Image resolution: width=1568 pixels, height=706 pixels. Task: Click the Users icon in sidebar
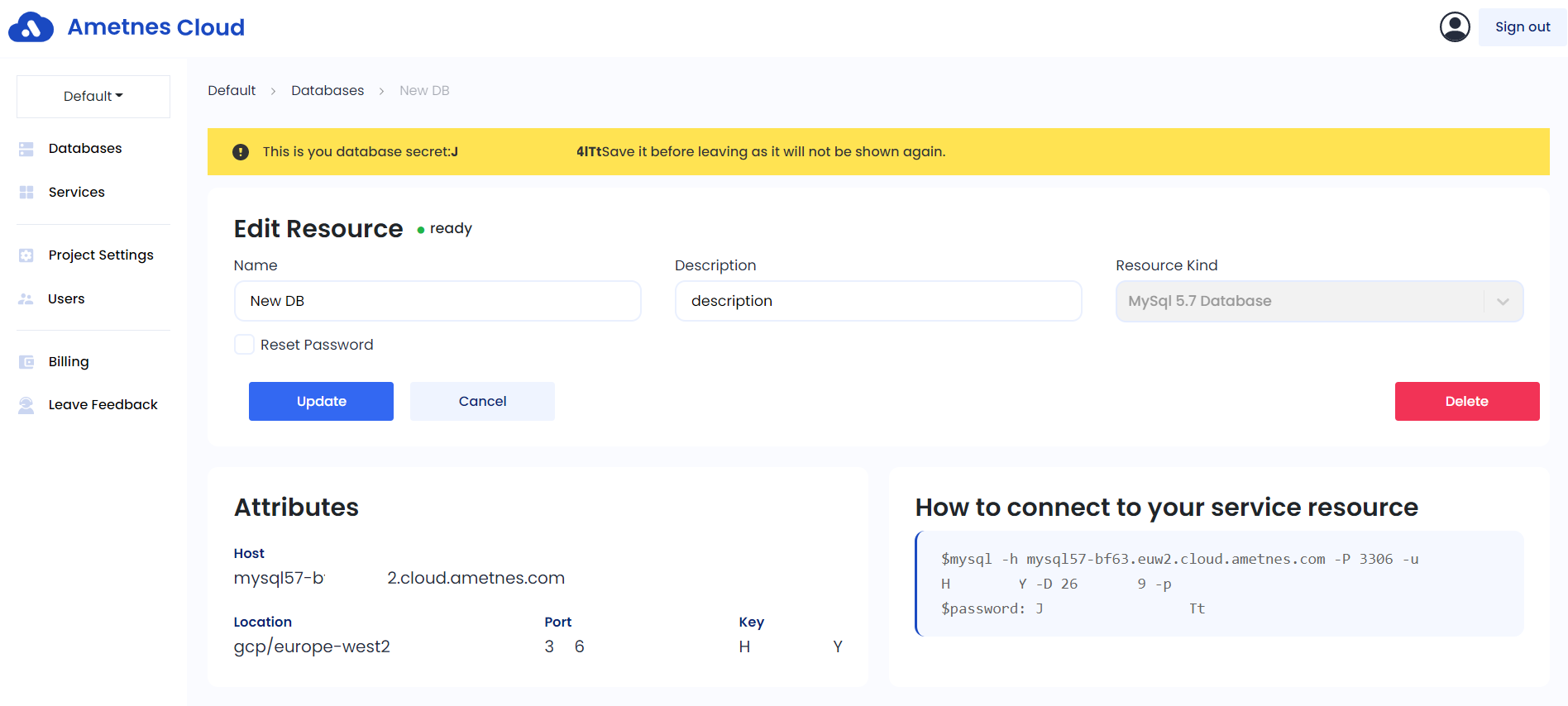click(x=26, y=299)
